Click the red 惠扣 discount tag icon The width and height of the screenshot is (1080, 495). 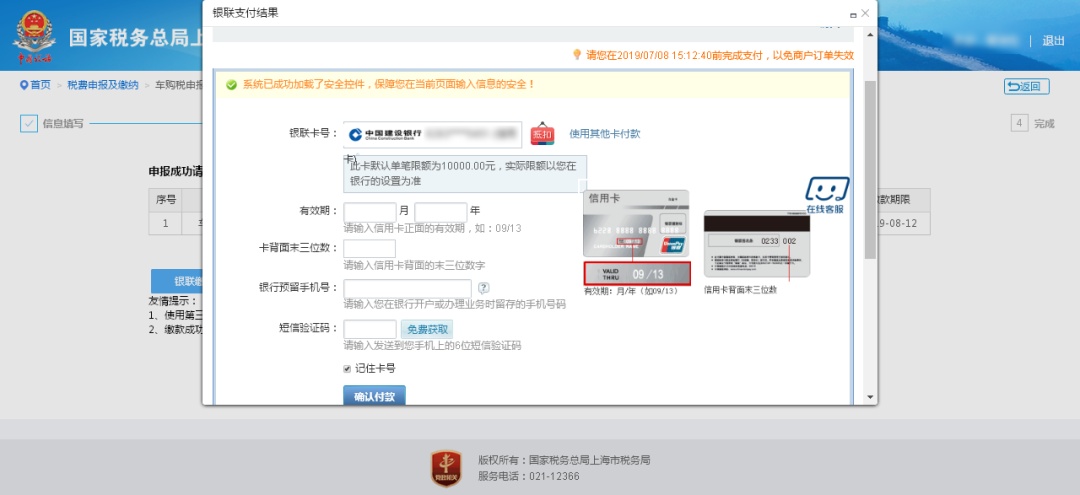tap(542, 134)
